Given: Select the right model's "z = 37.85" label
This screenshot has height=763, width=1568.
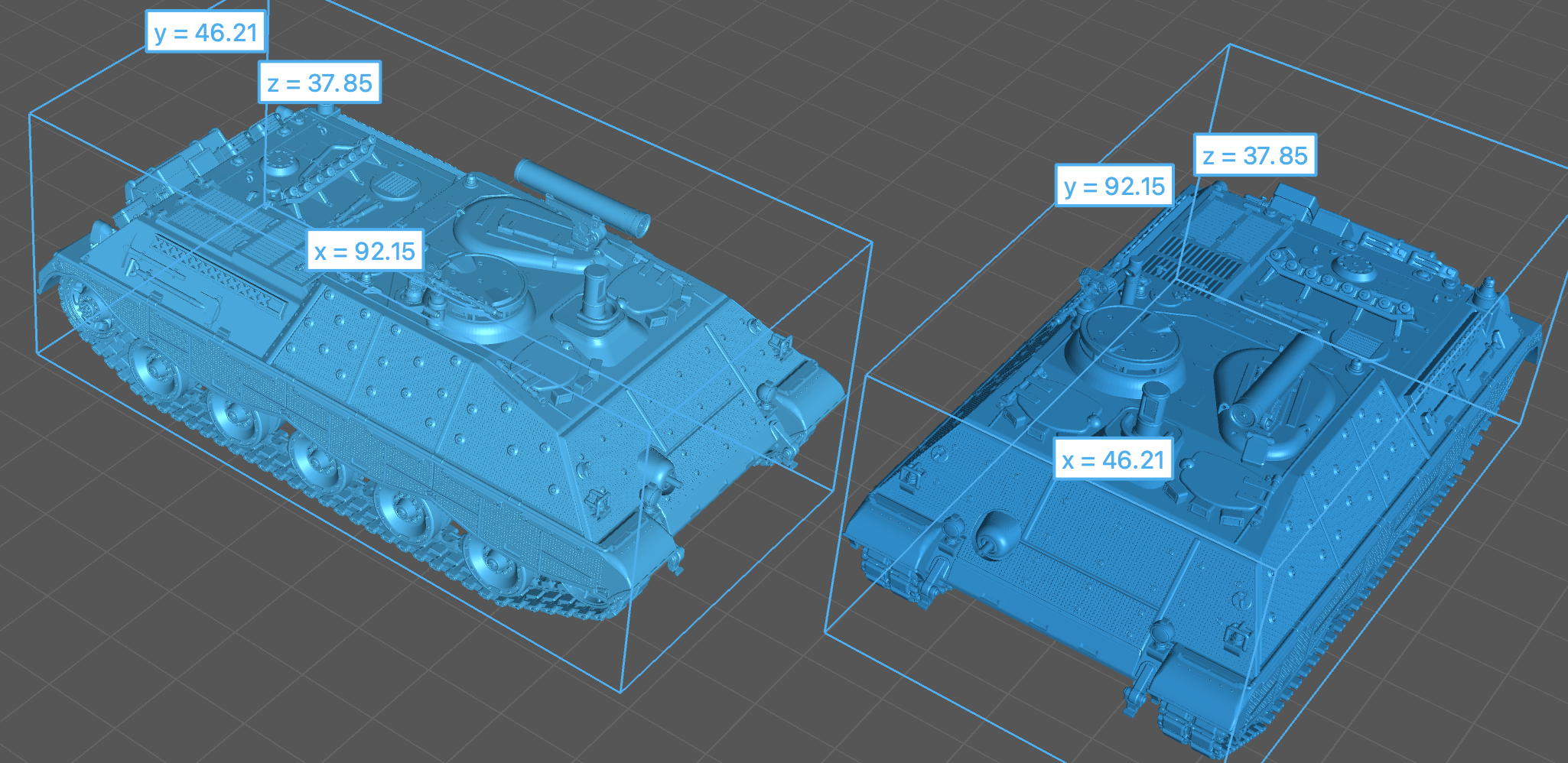Looking at the screenshot, I should pos(1255,155).
